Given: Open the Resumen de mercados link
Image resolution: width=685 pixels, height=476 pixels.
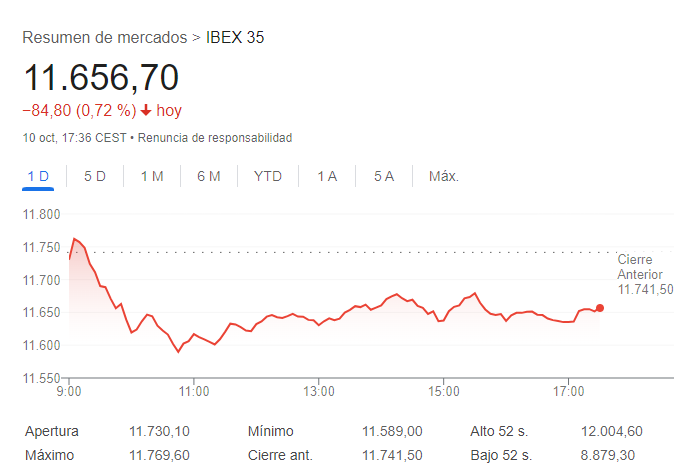Looking at the screenshot, I should 104,38.
